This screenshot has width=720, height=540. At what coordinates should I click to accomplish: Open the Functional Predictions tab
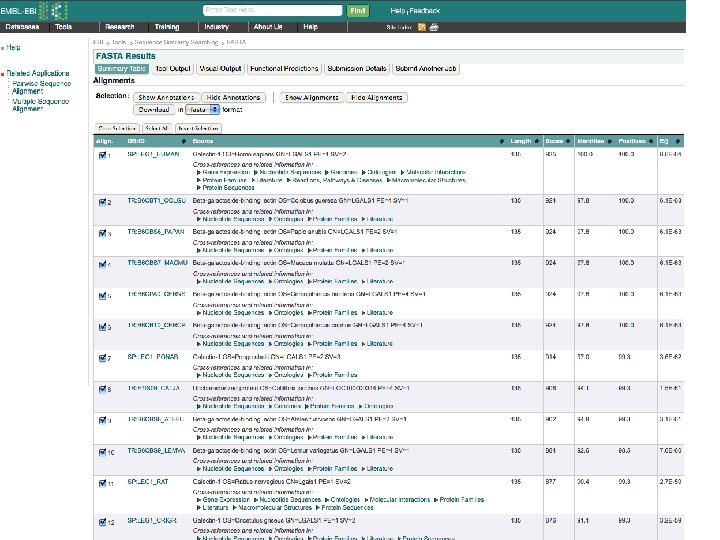[284, 68]
